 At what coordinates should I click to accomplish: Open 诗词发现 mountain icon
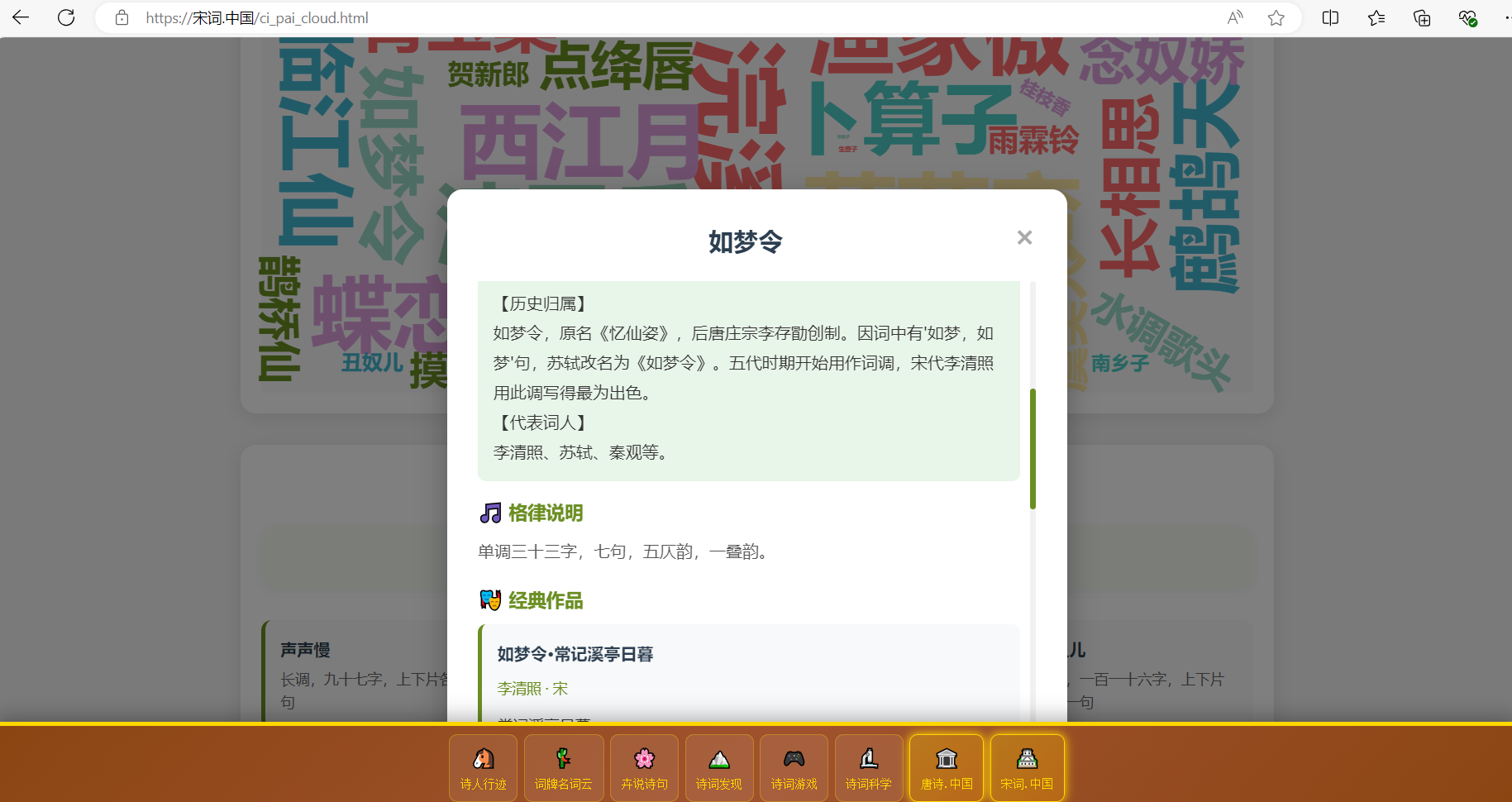pos(718,767)
